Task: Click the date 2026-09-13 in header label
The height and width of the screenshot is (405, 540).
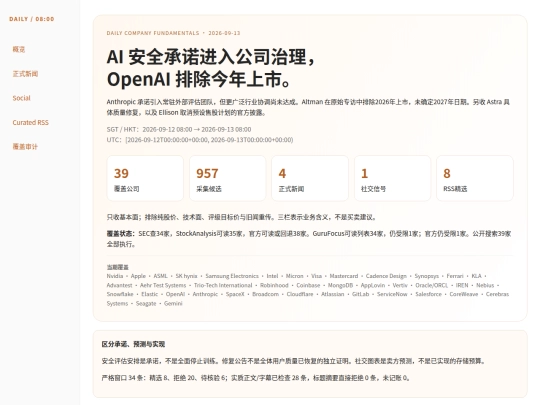Action: point(224,33)
